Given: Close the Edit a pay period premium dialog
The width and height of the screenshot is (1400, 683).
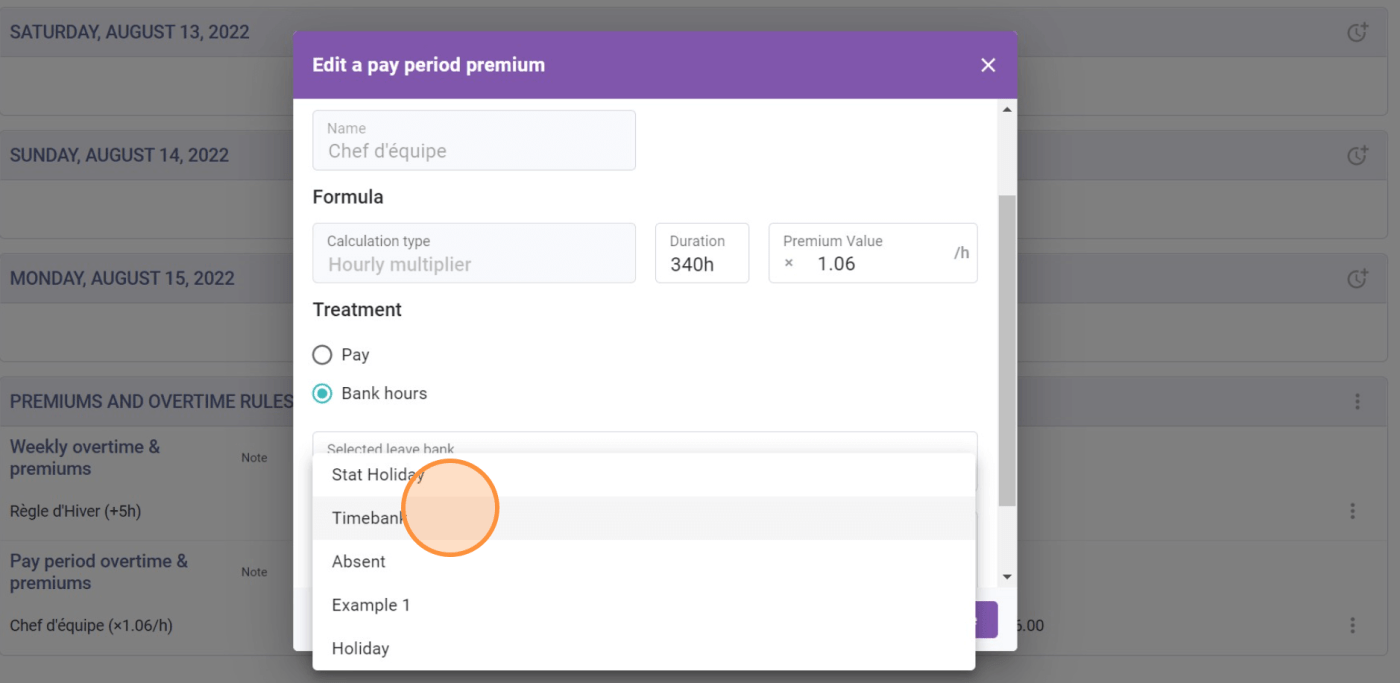Looking at the screenshot, I should 988,64.
